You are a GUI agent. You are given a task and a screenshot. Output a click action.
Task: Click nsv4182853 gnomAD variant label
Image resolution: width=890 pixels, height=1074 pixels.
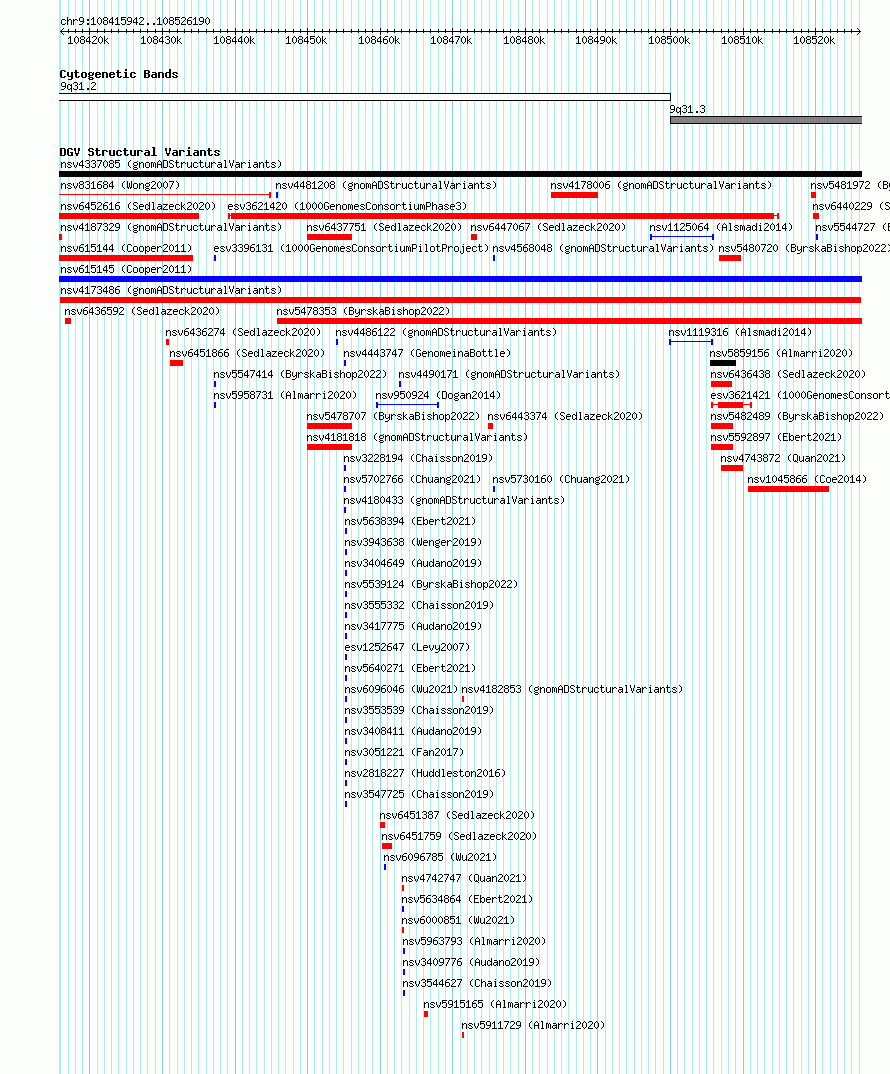click(x=572, y=690)
